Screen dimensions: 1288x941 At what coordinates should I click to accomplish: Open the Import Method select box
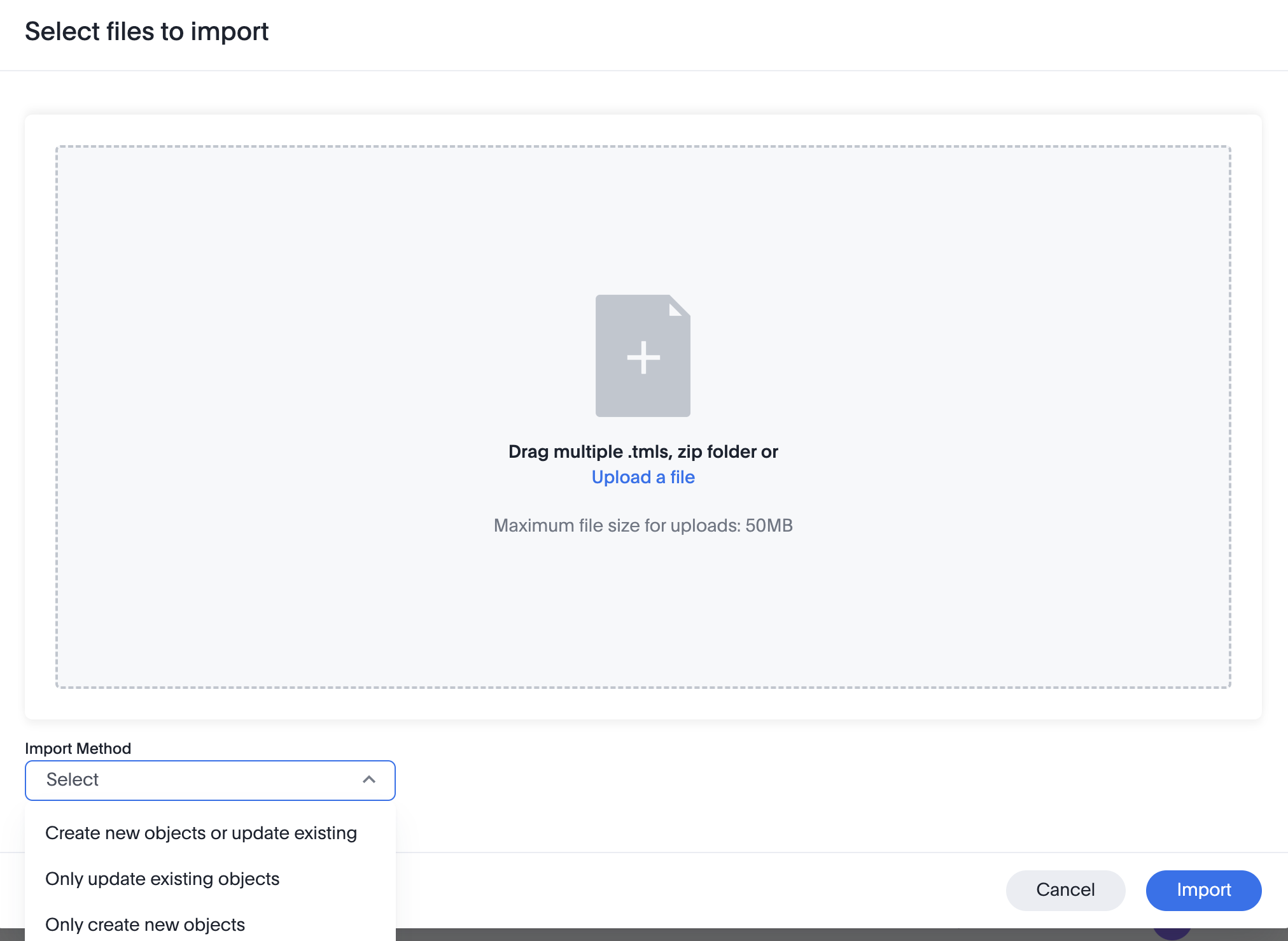tap(210, 780)
